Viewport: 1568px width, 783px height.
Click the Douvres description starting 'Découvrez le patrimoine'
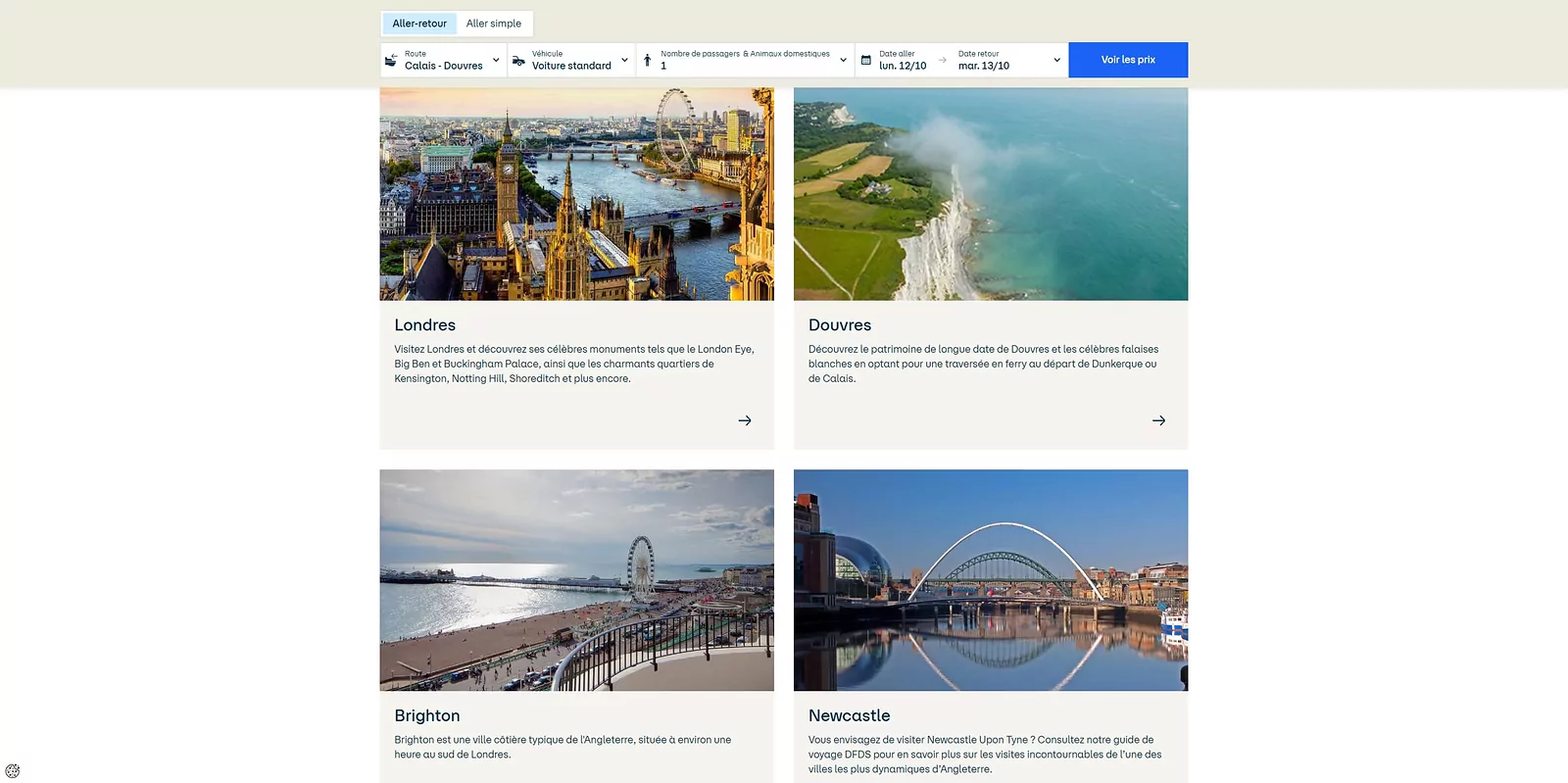984,364
